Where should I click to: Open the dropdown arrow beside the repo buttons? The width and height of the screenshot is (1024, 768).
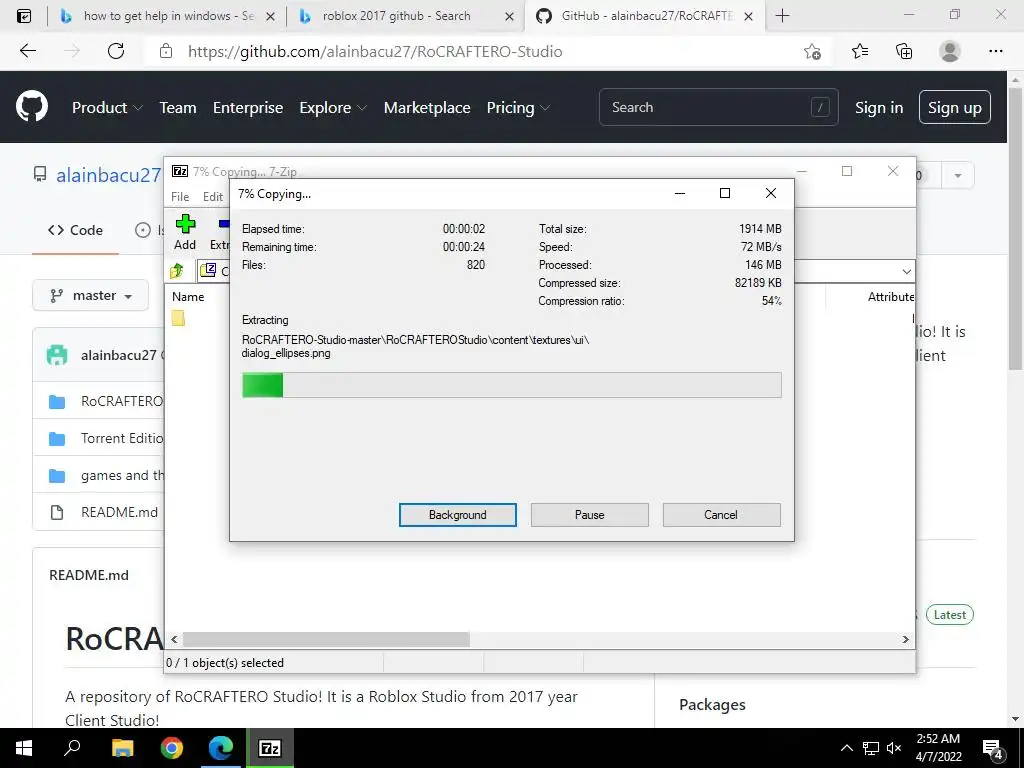click(x=957, y=175)
